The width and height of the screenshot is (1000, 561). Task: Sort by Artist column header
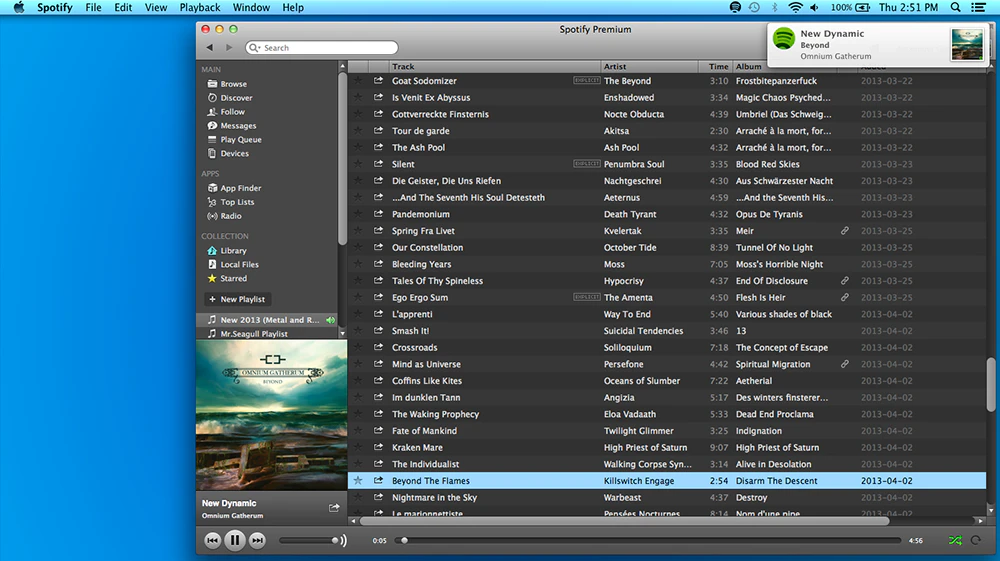[x=649, y=66]
